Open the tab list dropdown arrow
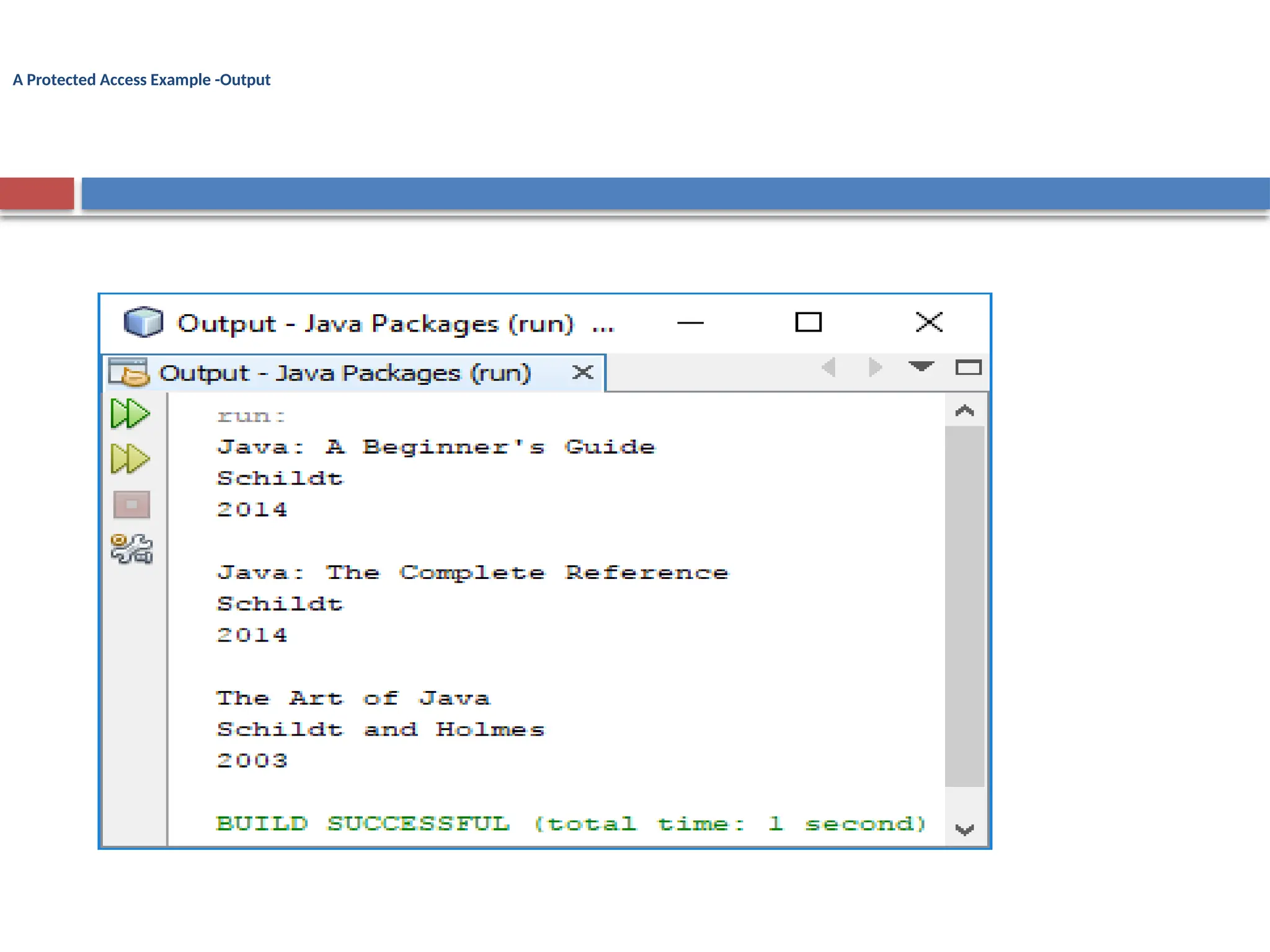Screen dimensions: 1270x952 pos(921,366)
